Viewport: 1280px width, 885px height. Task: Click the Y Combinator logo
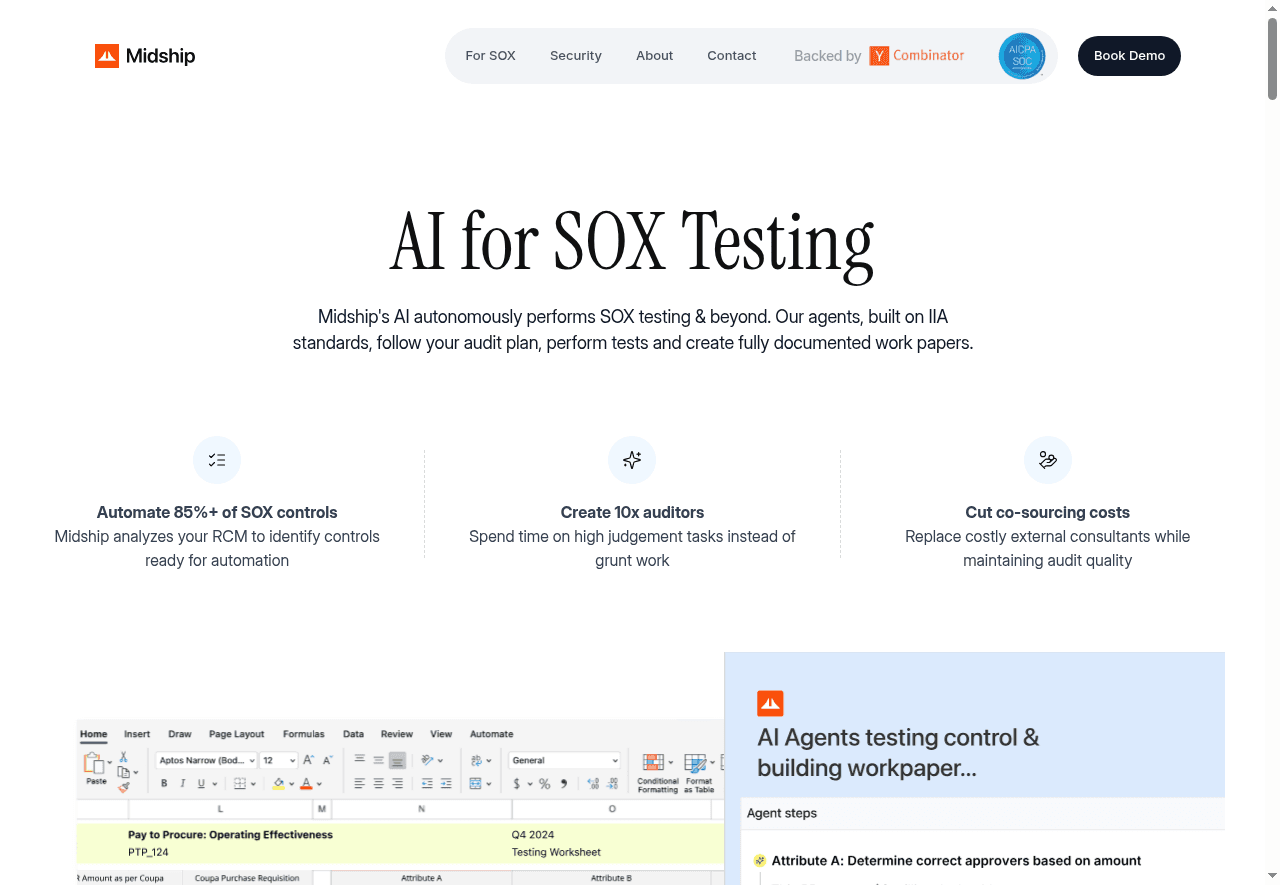[917, 56]
